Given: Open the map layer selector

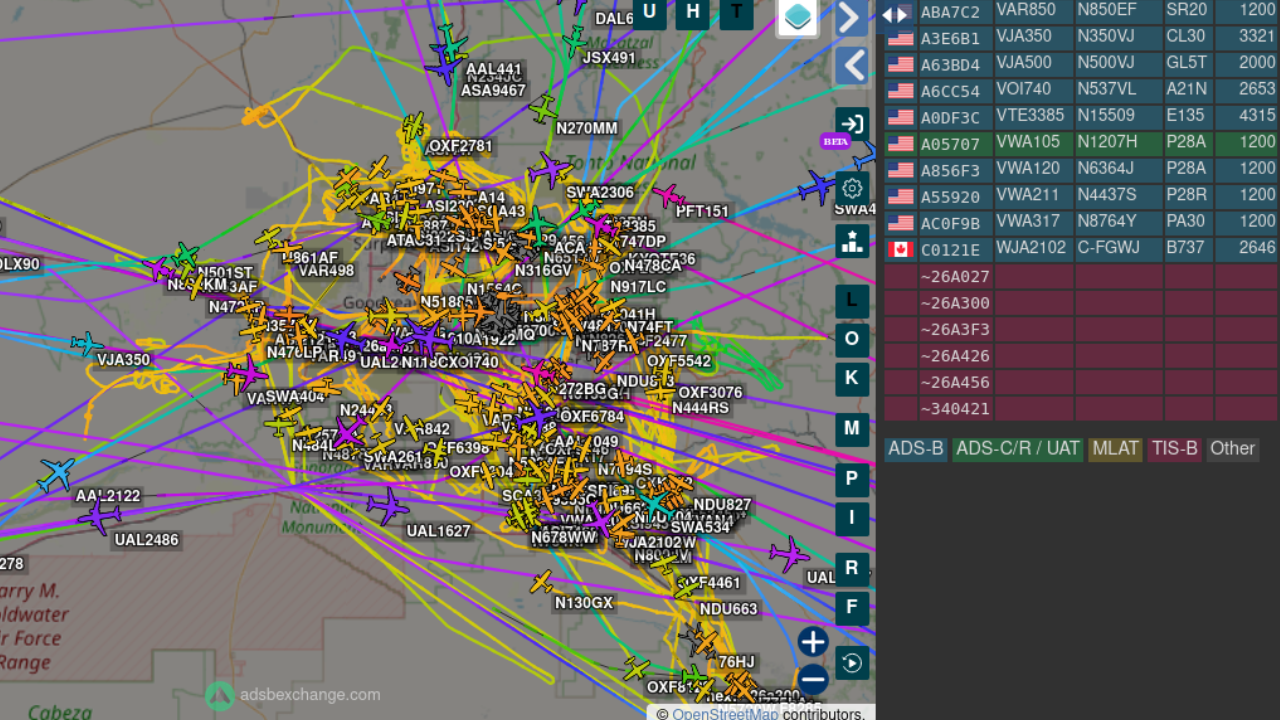Looking at the screenshot, I should [798, 17].
